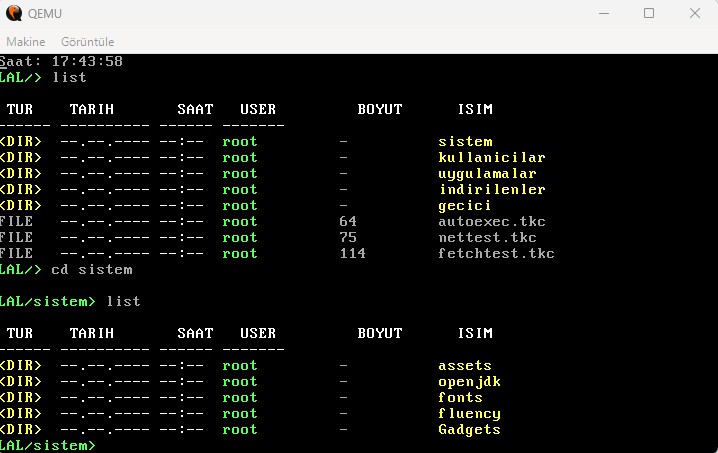718x453 pixels.
Task: Click 'FILE' type in the nettest.tkc row
Action: pyautogui.click(x=16, y=238)
